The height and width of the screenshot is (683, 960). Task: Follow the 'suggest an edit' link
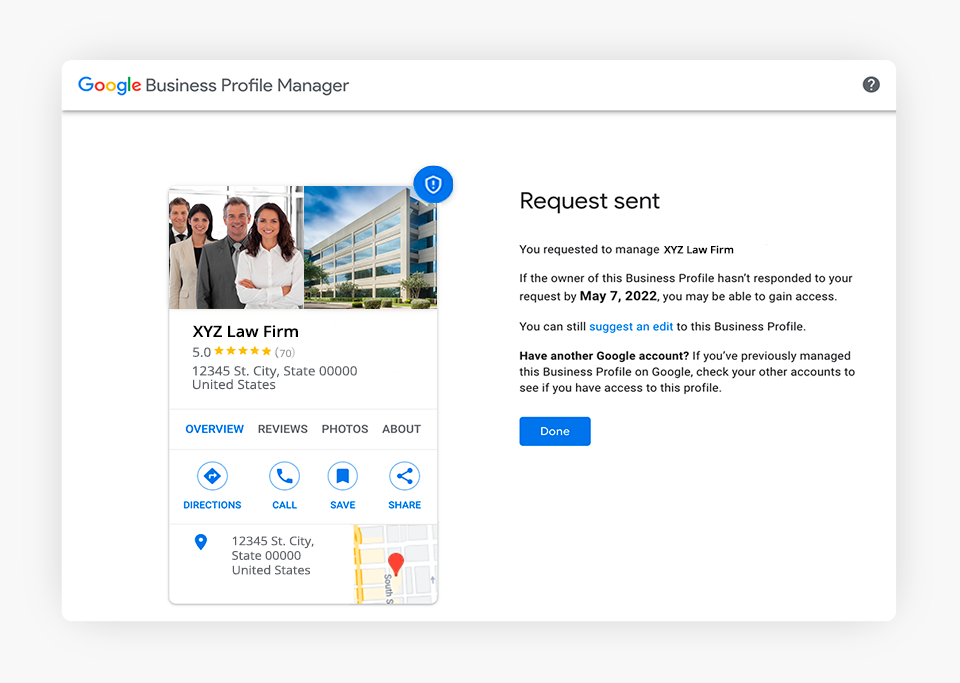[x=631, y=327]
